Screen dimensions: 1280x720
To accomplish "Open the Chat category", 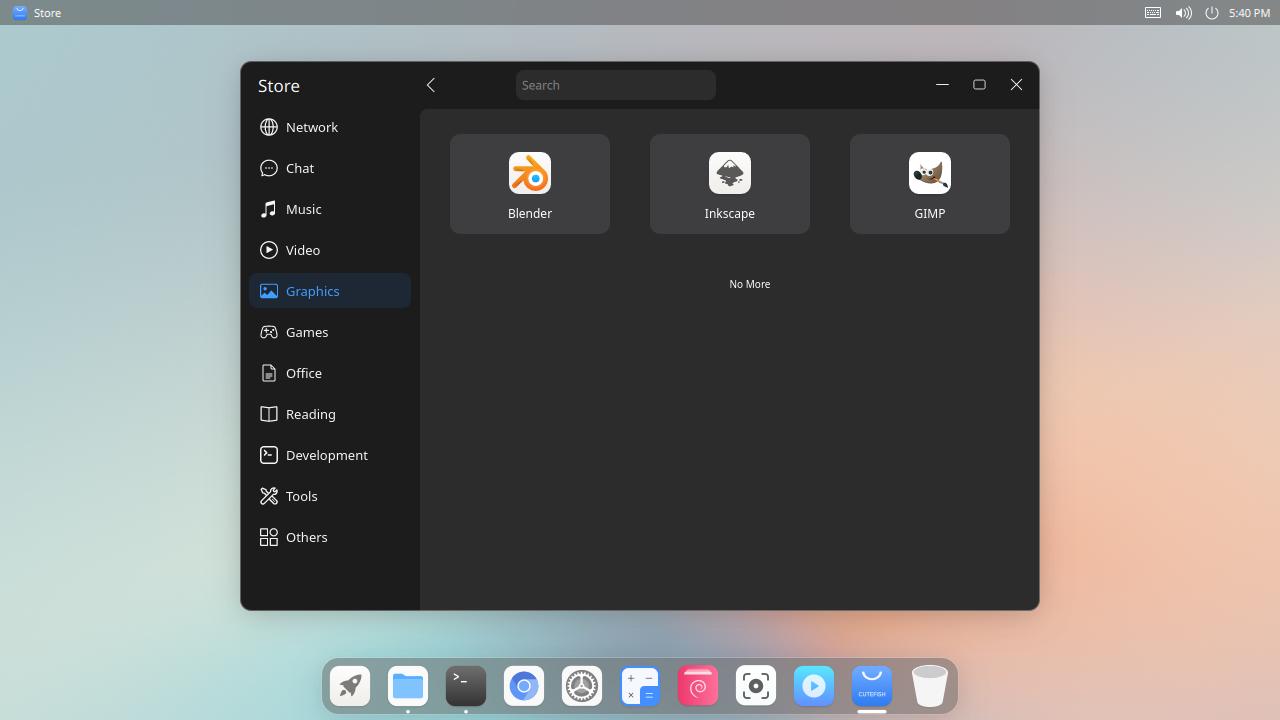I will [330, 168].
